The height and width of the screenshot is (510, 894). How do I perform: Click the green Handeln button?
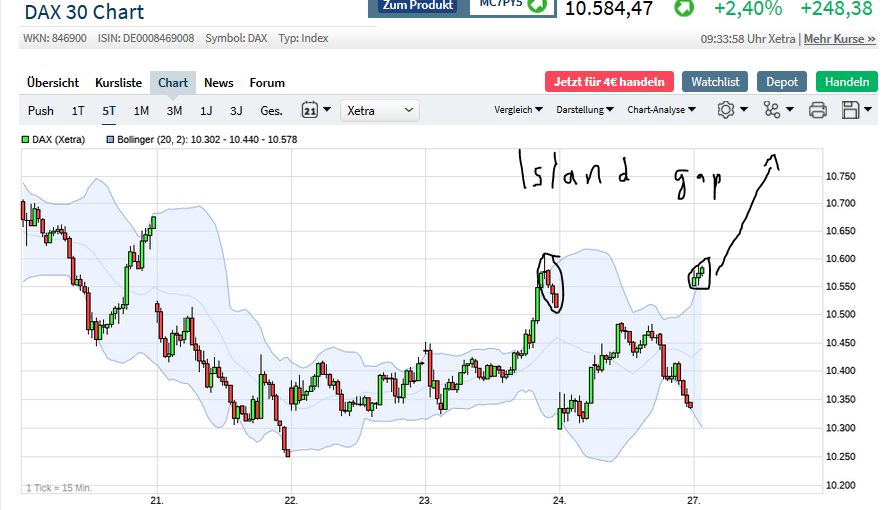click(847, 82)
